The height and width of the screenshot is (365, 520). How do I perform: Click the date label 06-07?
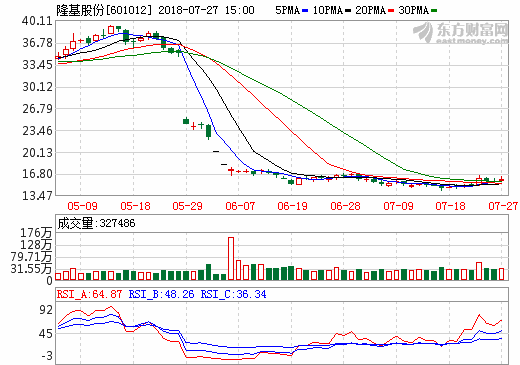tap(240, 206)
